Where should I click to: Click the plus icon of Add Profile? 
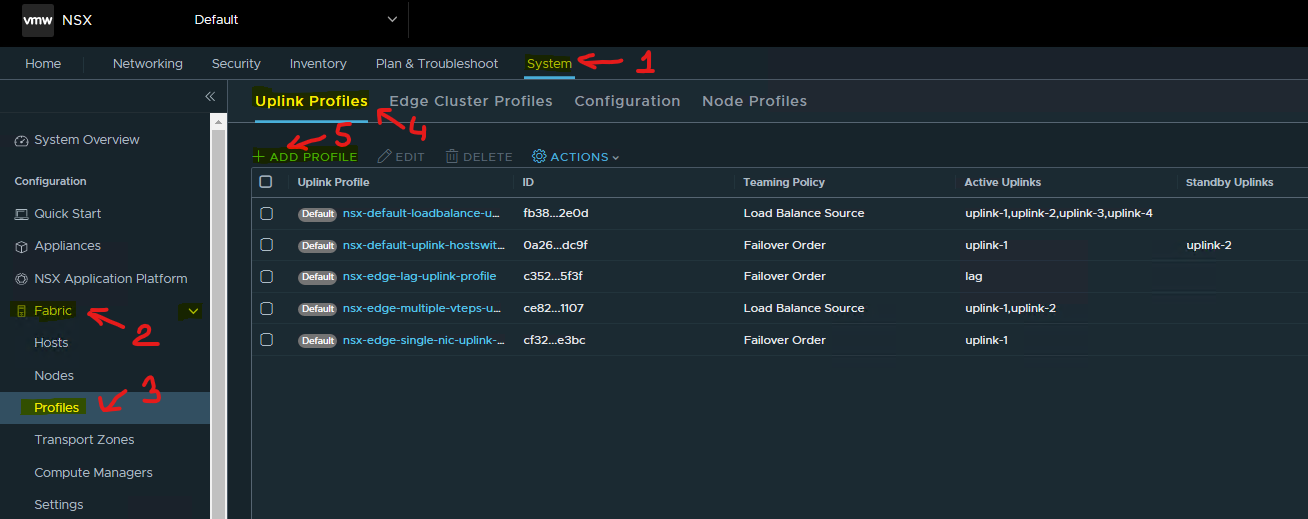click(258, 157)
